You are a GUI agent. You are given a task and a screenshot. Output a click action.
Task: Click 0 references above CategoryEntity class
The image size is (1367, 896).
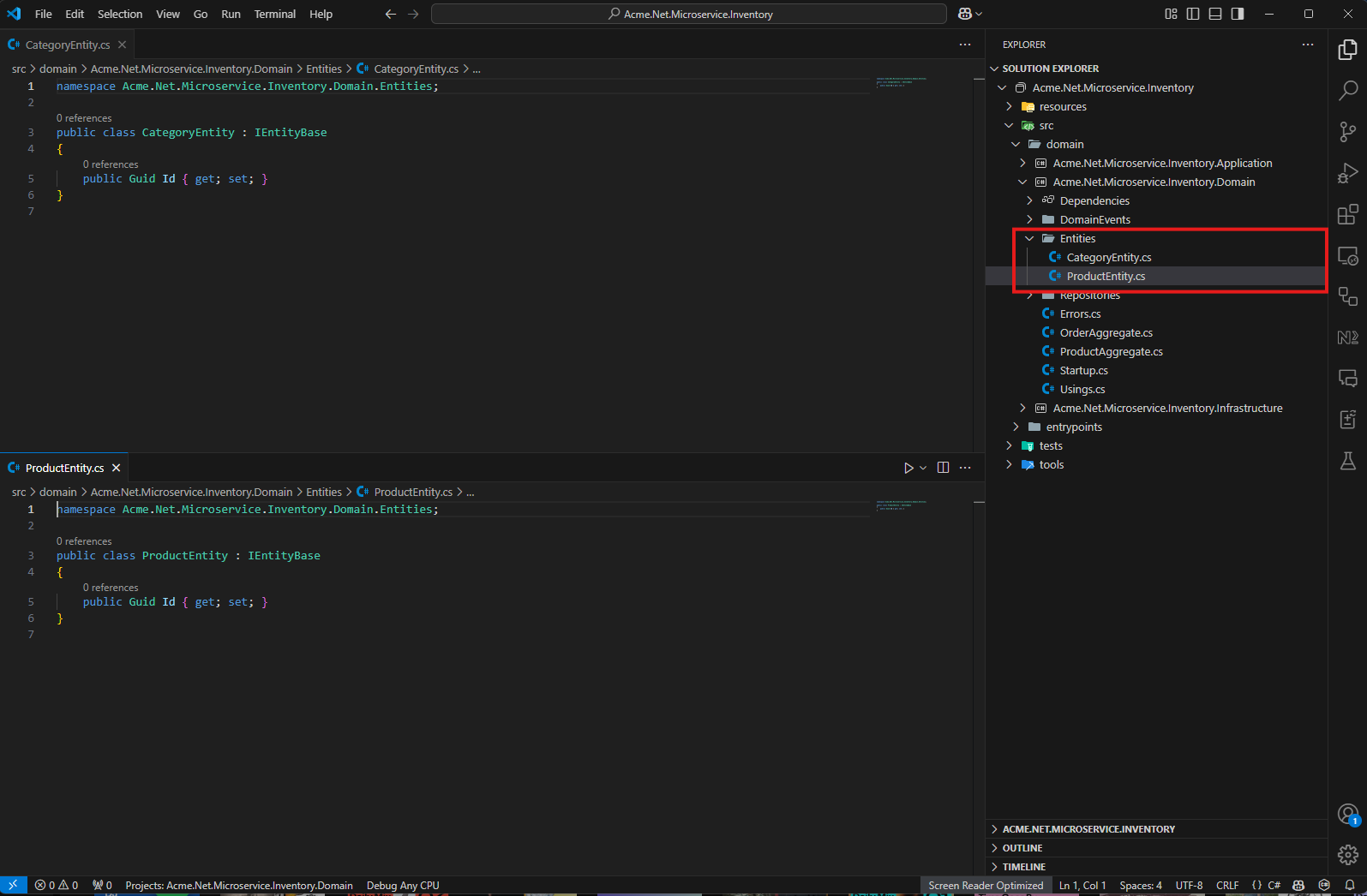tap(84, 118)
